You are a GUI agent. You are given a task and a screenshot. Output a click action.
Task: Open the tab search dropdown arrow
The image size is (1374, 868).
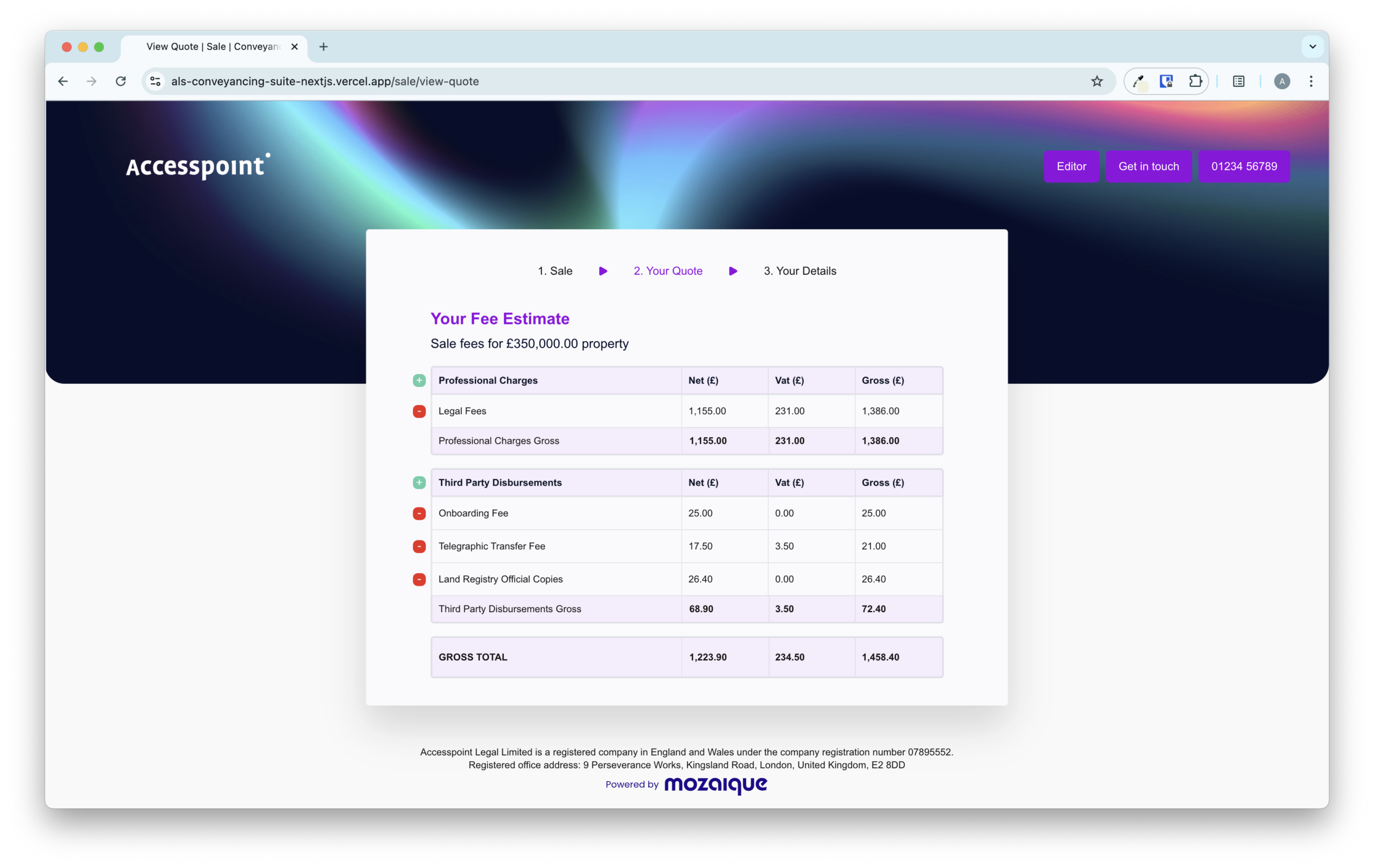coord(1312,47)
